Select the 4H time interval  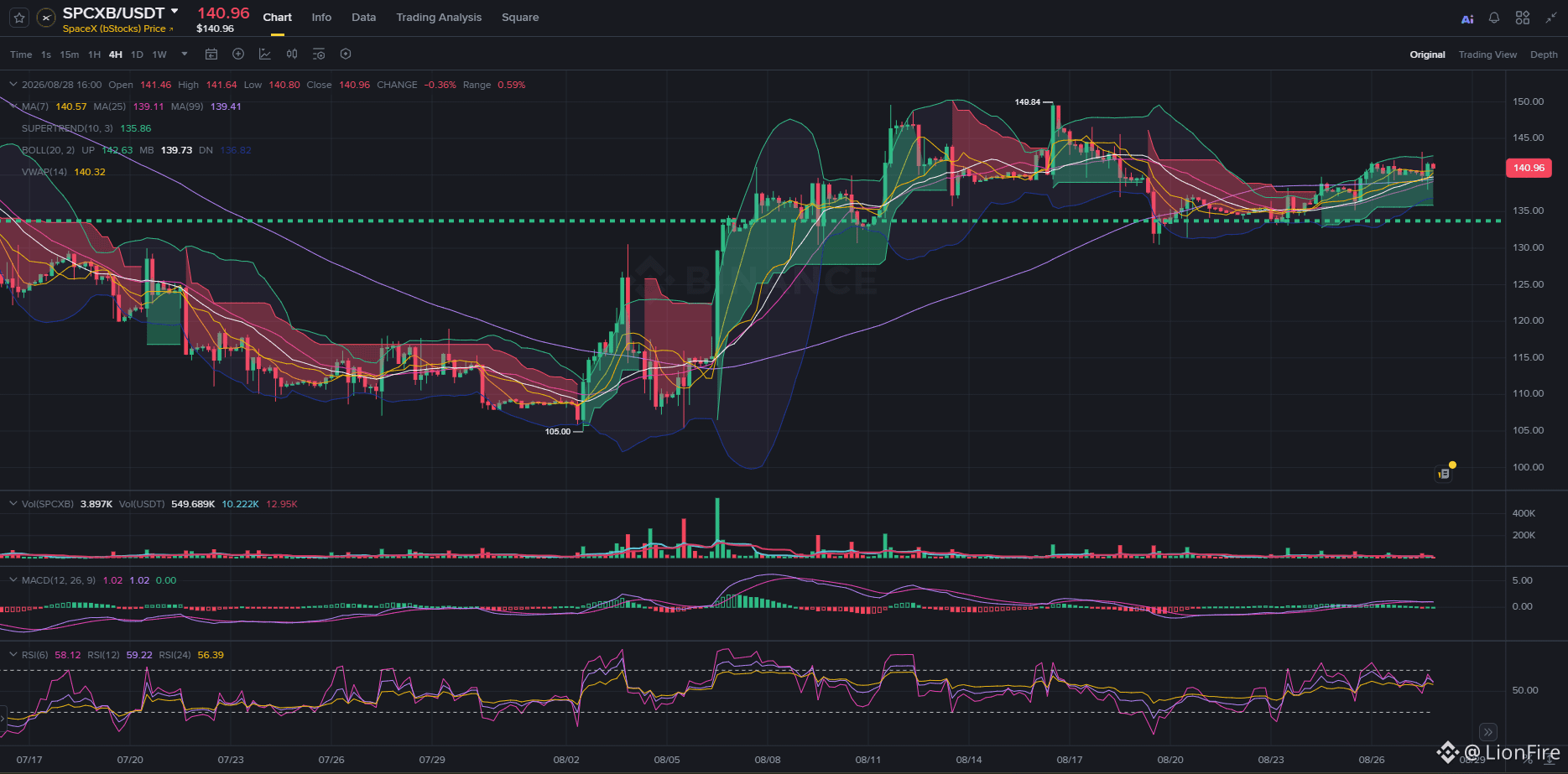116,55
